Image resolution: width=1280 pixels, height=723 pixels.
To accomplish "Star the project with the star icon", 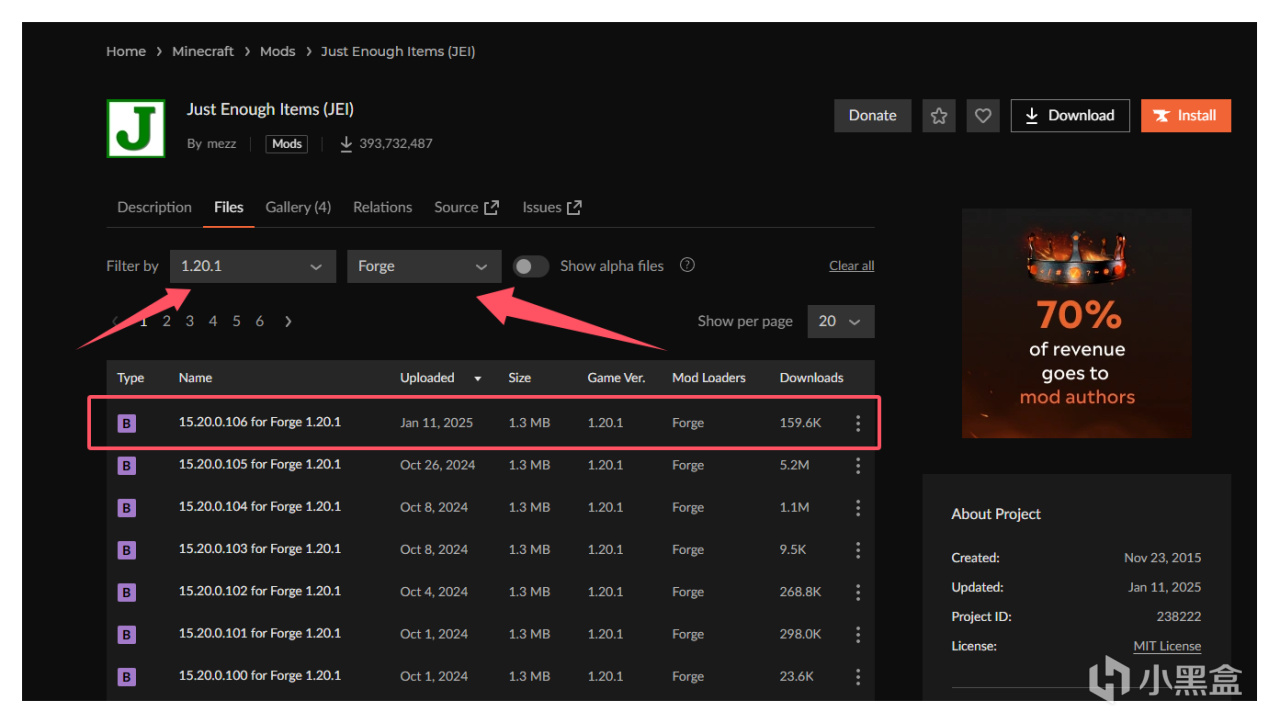I will pos(939,116).
